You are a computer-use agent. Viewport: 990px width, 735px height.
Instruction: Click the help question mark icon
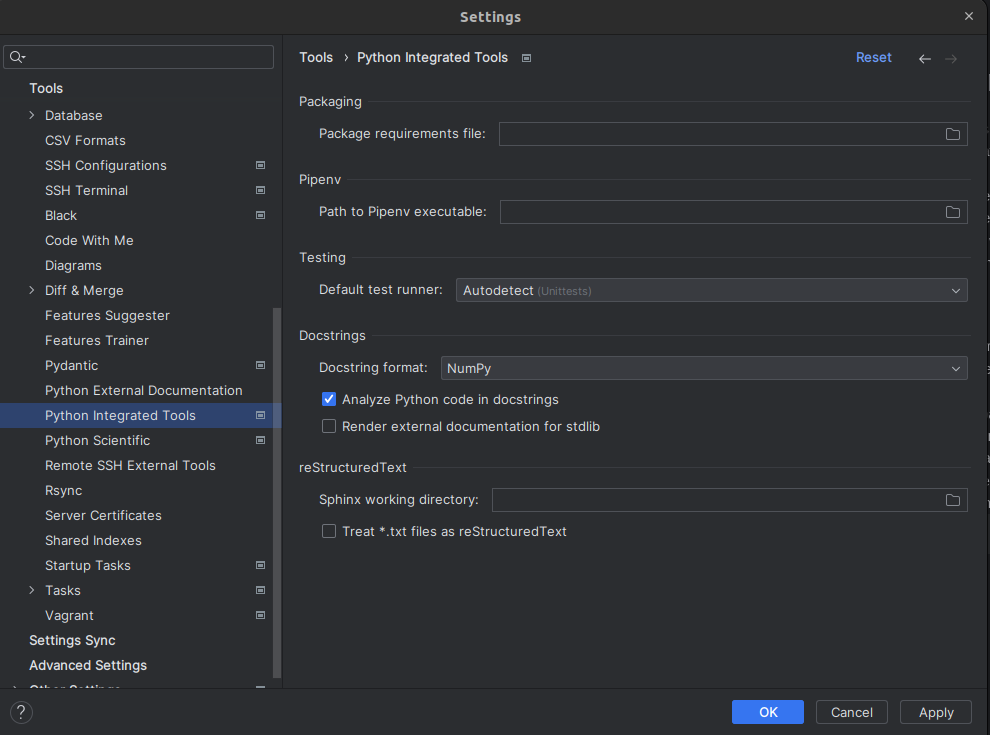point(20,712)
